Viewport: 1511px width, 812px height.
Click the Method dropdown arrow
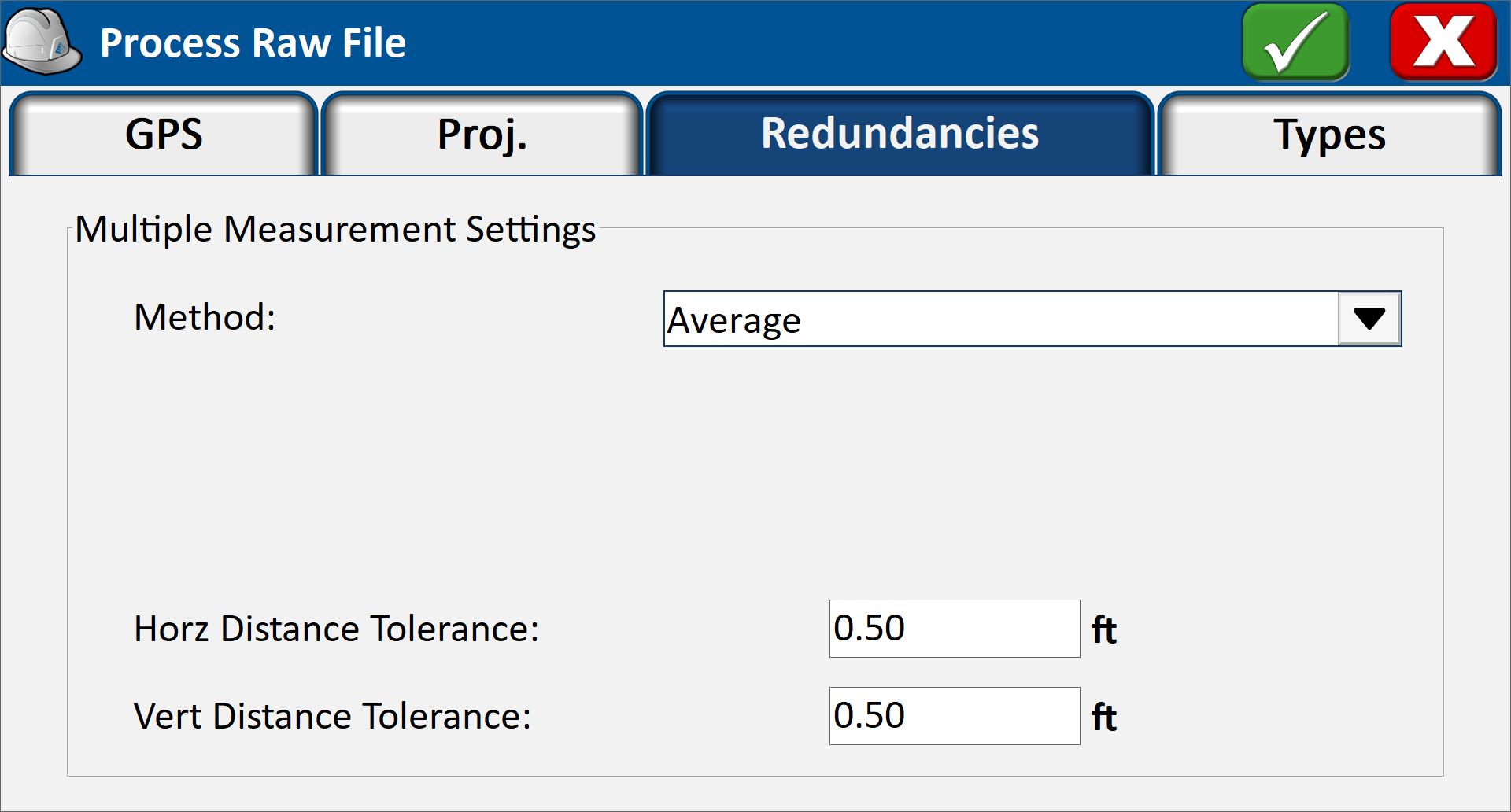pos(1369,319)
